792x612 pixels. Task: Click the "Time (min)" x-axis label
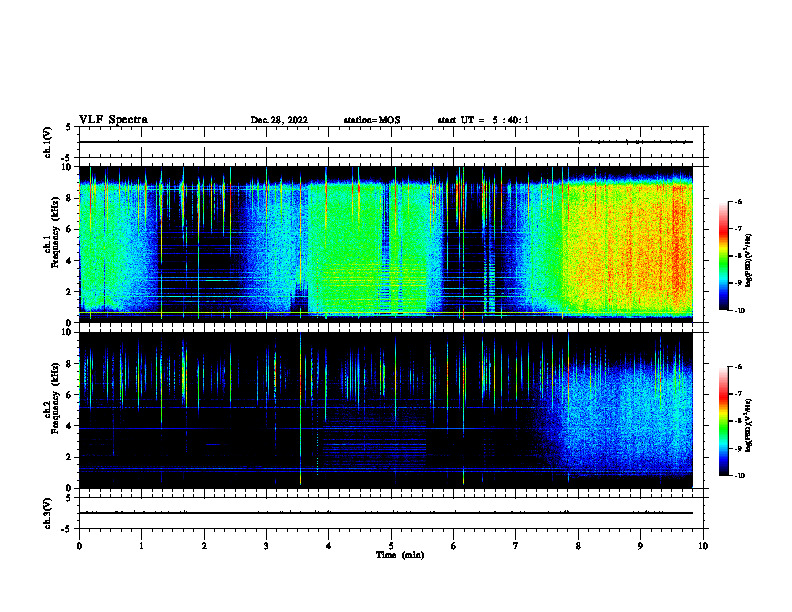[400, 555]
